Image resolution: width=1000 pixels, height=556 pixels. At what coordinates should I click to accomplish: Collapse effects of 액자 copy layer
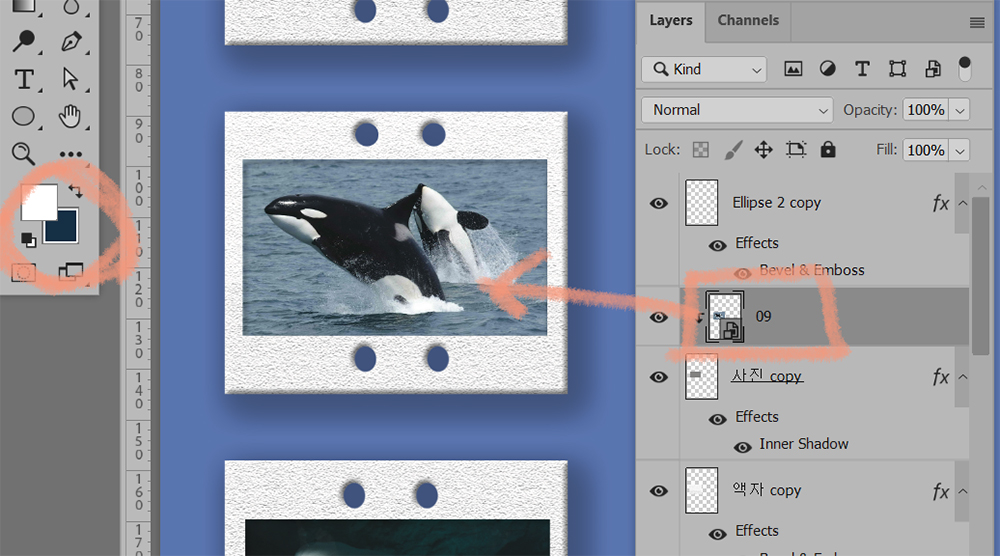[x=963, y=491]
